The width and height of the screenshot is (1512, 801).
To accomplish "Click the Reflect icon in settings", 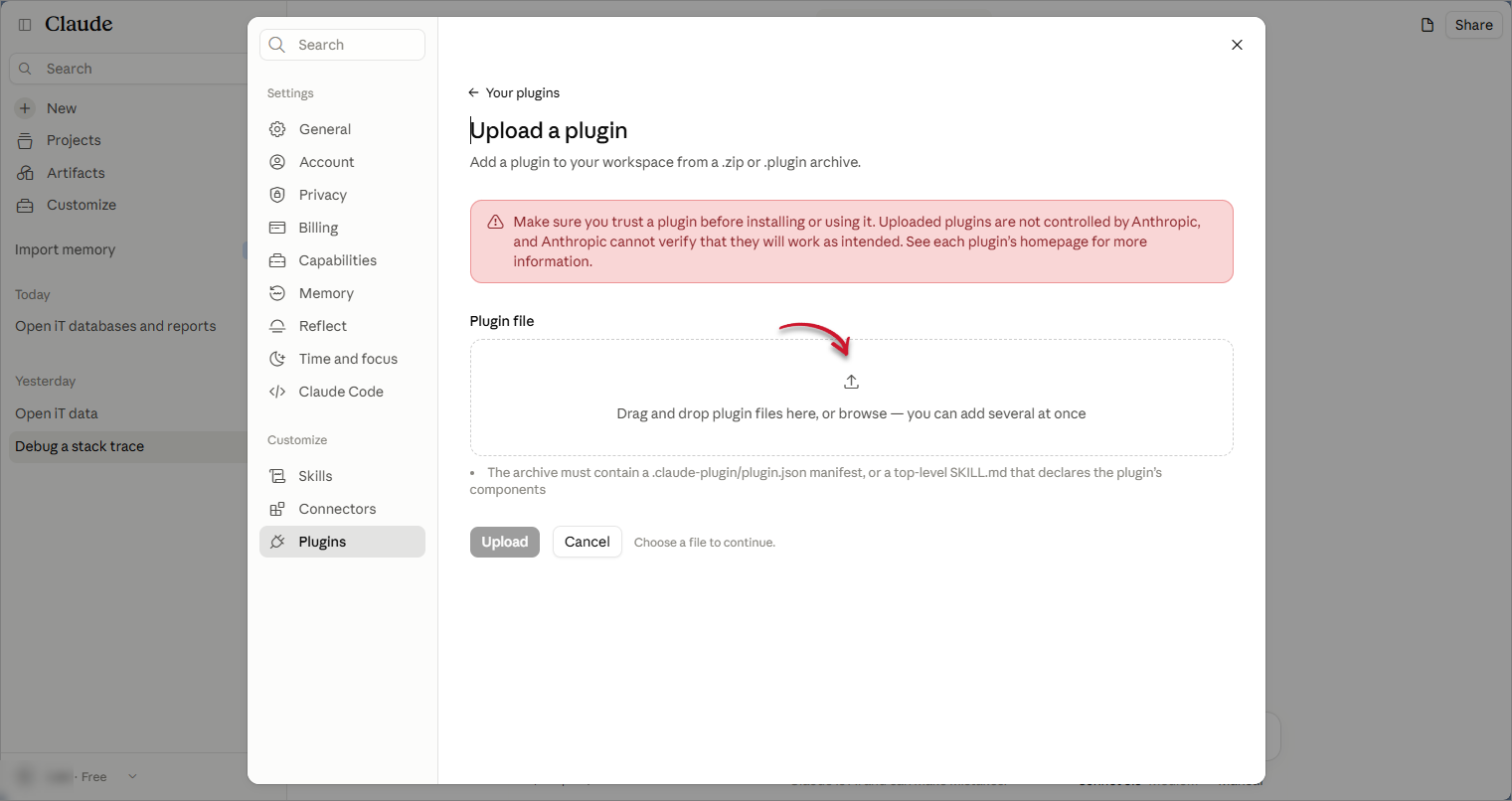I will pyautogui.click(x=277, y=326).
